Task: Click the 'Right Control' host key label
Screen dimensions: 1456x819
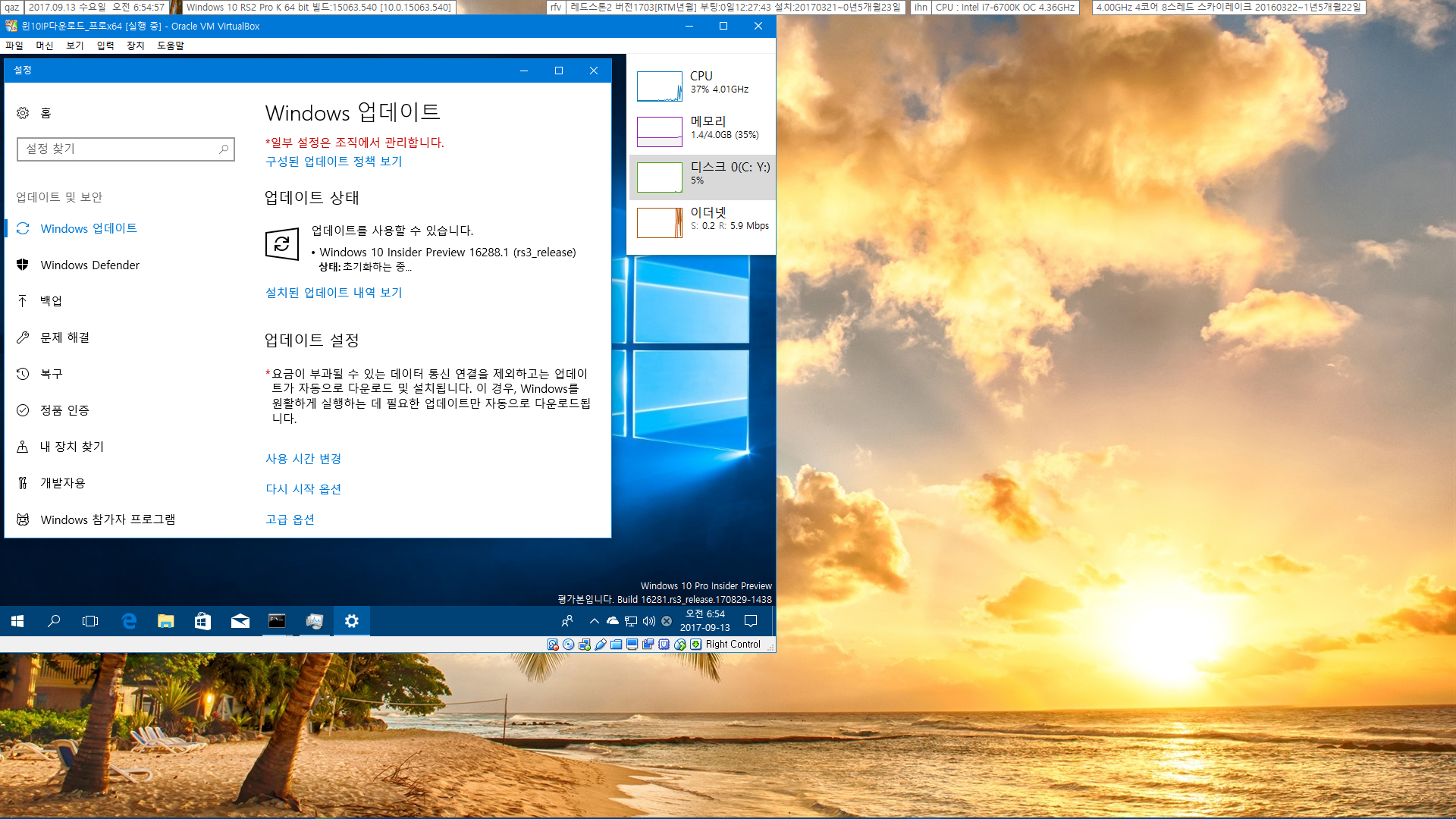Action: [733, 645]
